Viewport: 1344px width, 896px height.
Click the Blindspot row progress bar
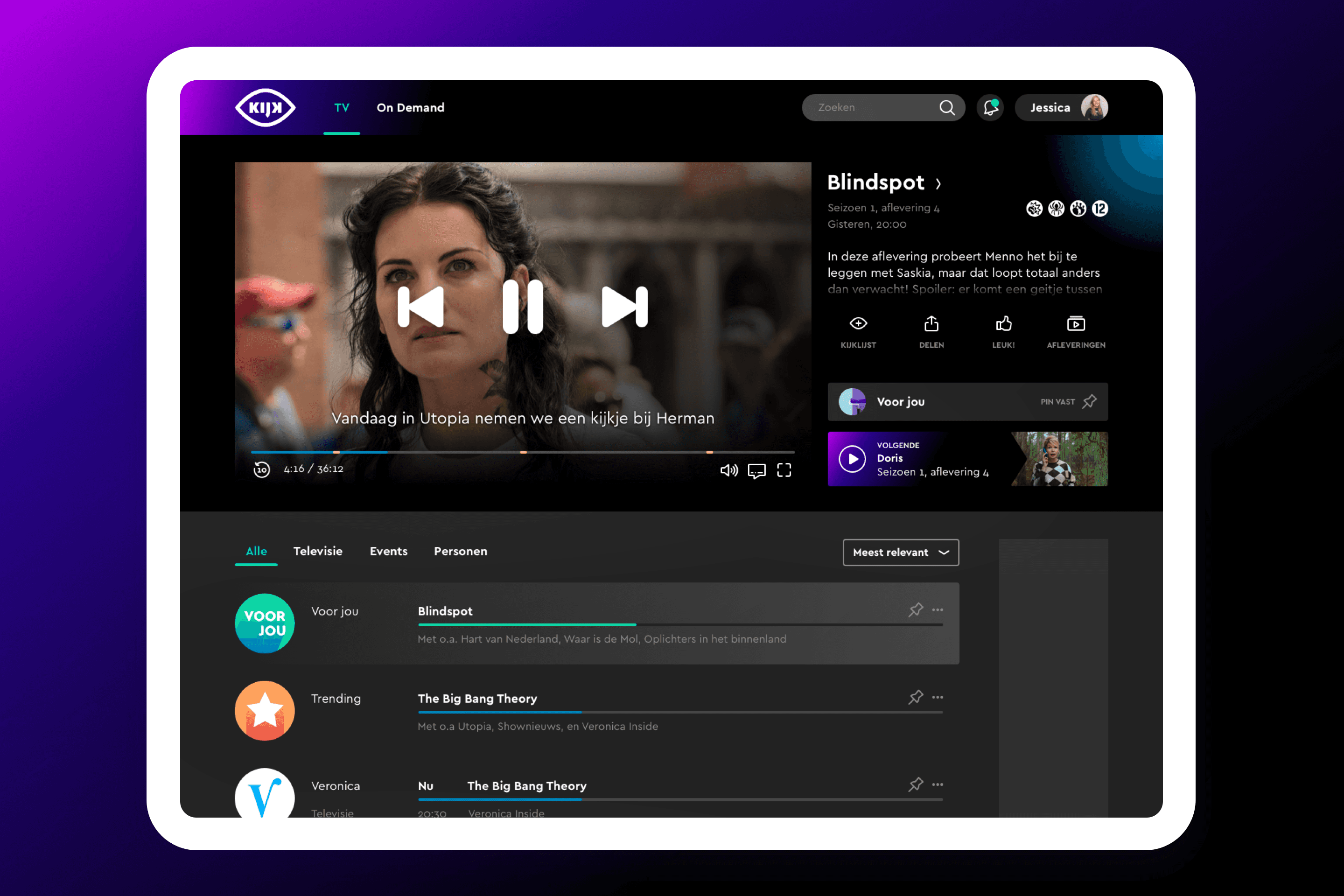[680, 624]
